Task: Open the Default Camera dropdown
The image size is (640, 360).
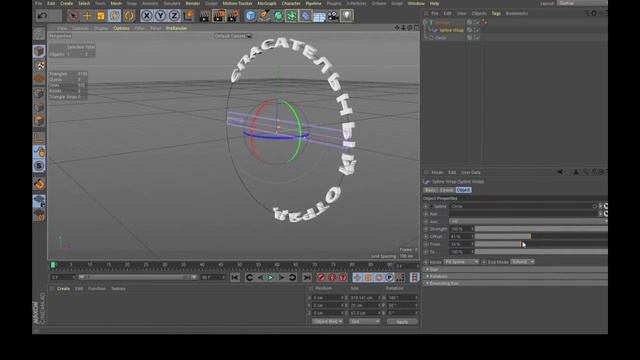Action: [233, 36]
